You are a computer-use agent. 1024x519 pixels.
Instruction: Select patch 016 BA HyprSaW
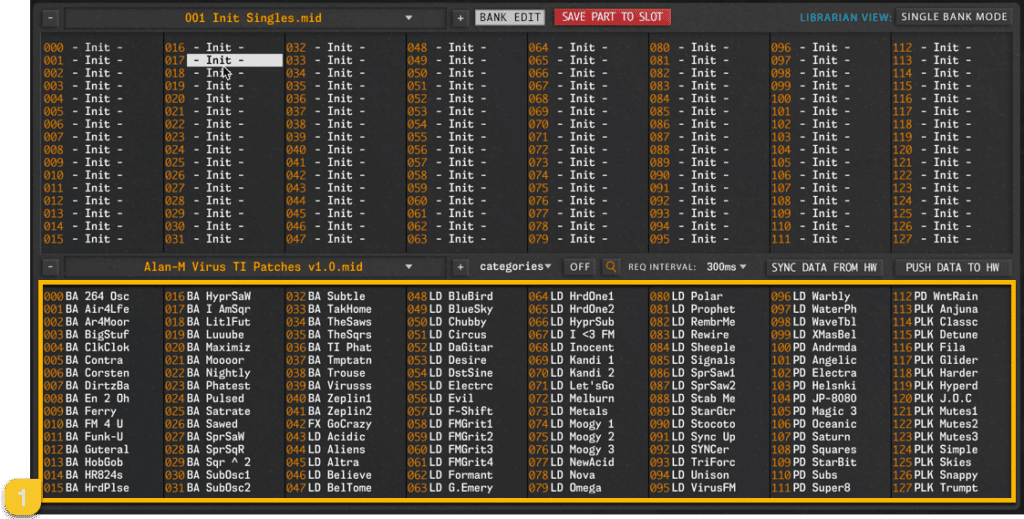pyautogui.click(x=208, y=296)
